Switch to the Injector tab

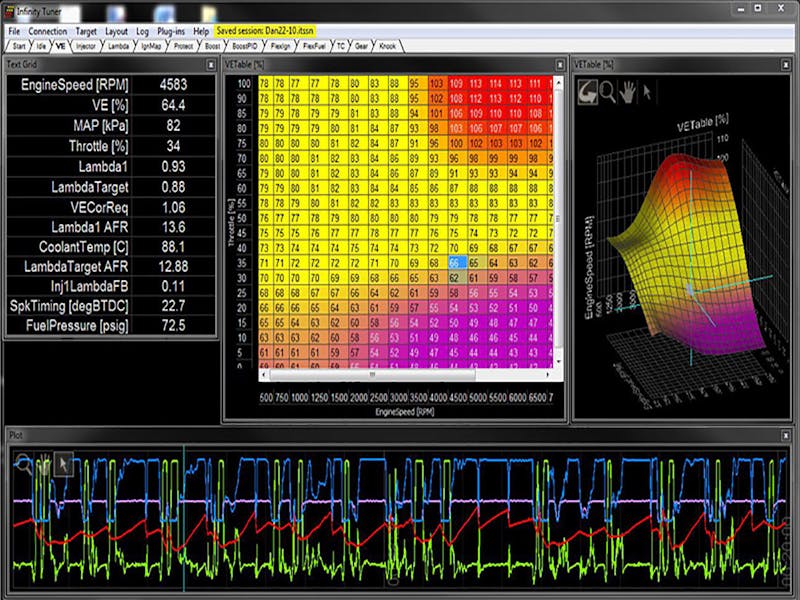click(86, 46)
